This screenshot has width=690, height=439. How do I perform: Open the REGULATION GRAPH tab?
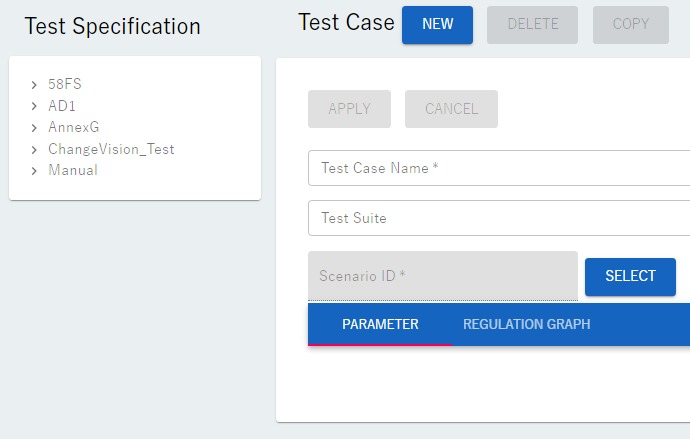point(526,325)
